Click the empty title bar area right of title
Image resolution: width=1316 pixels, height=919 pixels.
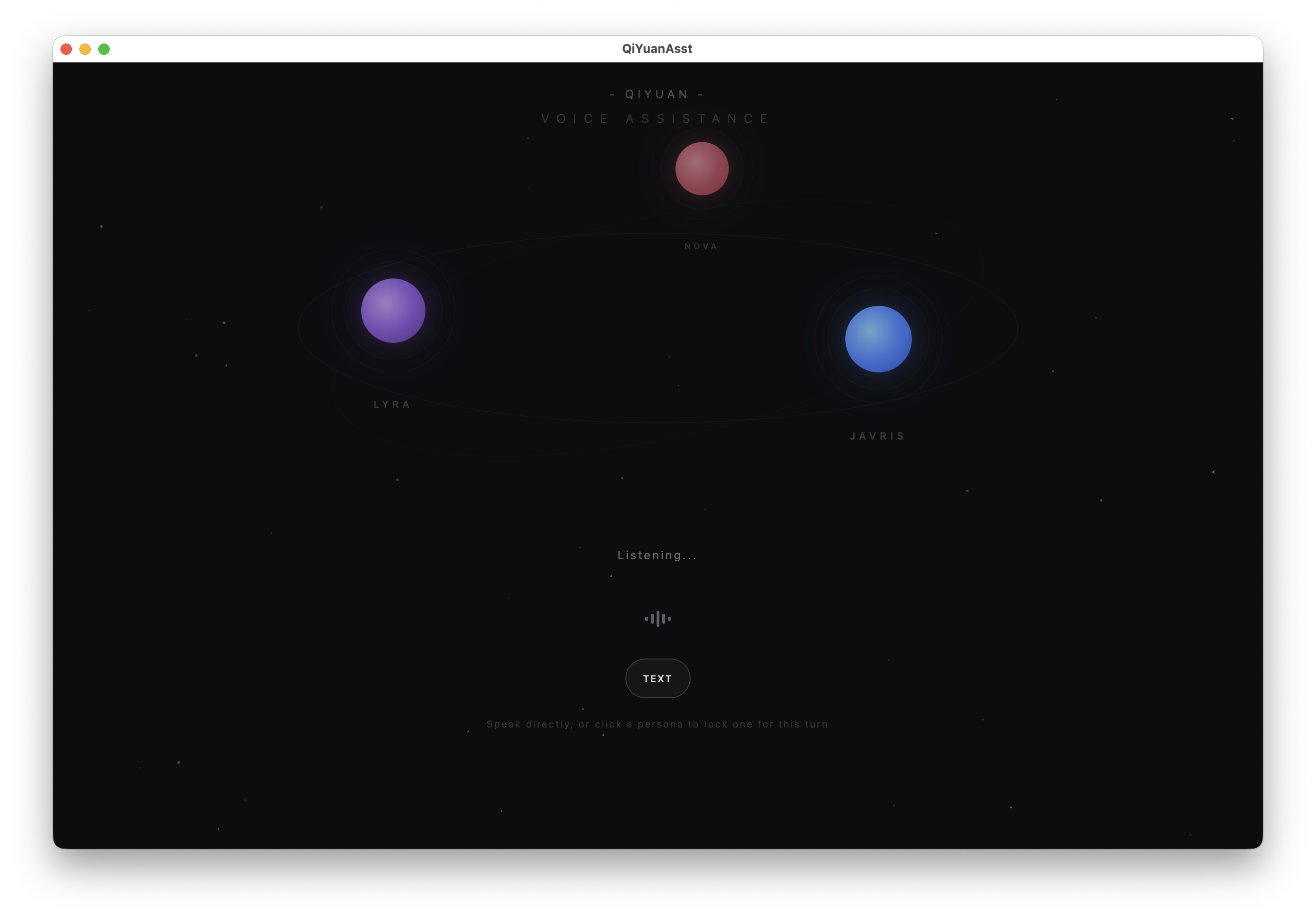(974, 49)
